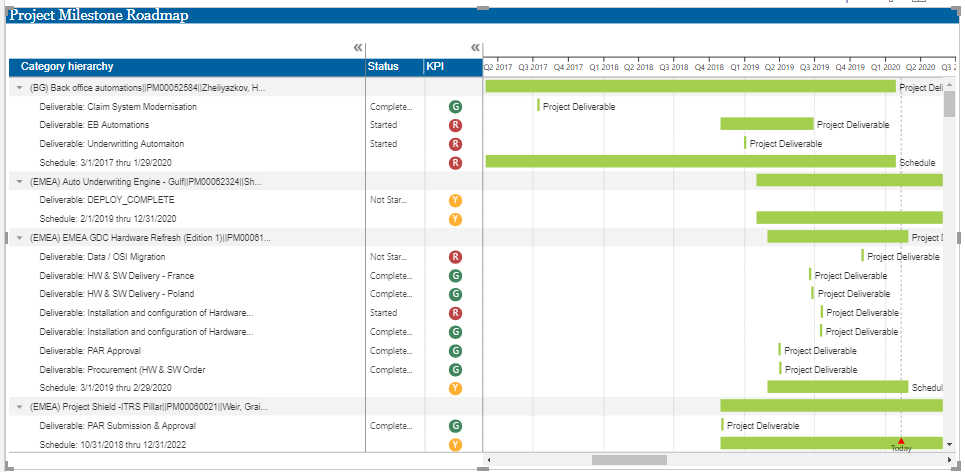Click the yellow KPI icon for Schedule 3/1/2019 row
Screen dimensions: 965x472
coord(455,388)
